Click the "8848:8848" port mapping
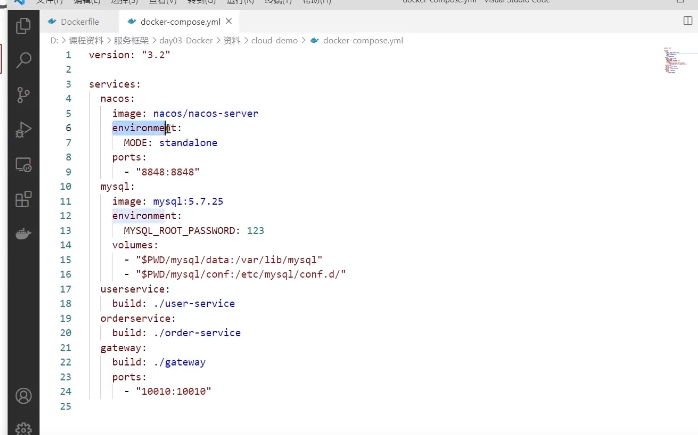The width and height of the screenshot is (698, 435). click(x=168, y=172)
